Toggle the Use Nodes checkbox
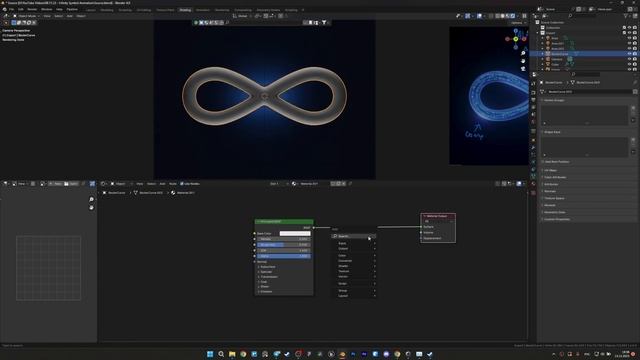Viewport: 640px width, 360px height. (182, 184)
